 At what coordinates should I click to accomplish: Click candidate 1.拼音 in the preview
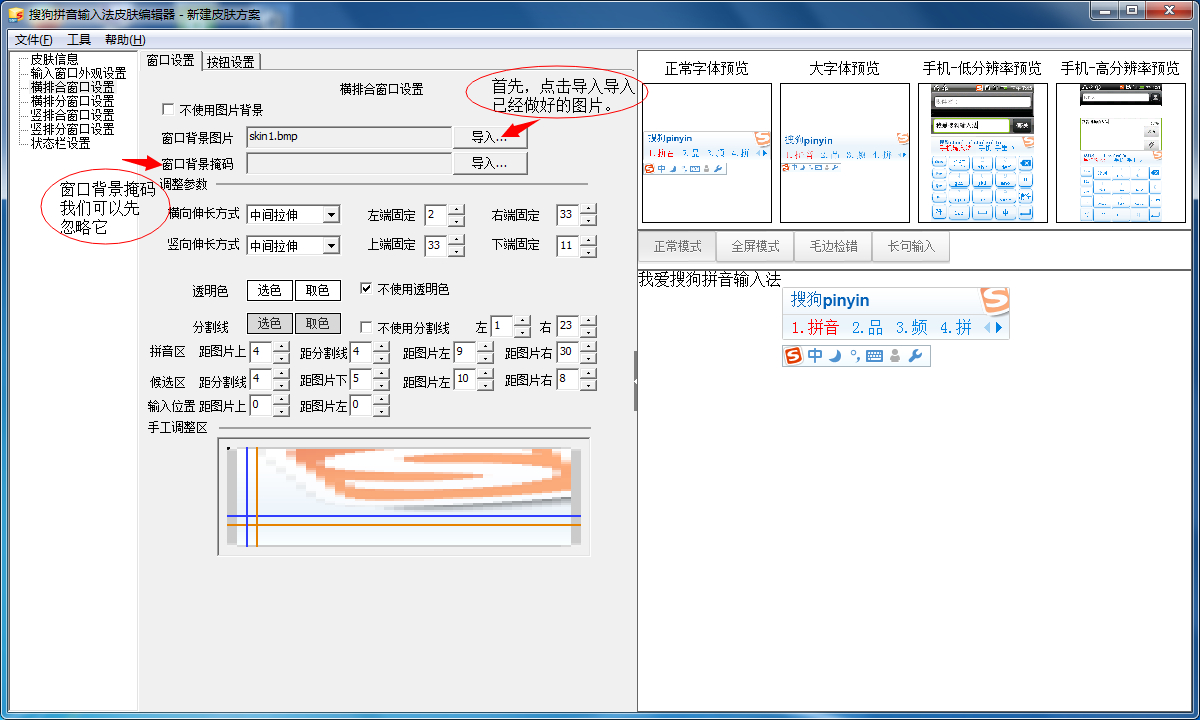coord(815,327)
